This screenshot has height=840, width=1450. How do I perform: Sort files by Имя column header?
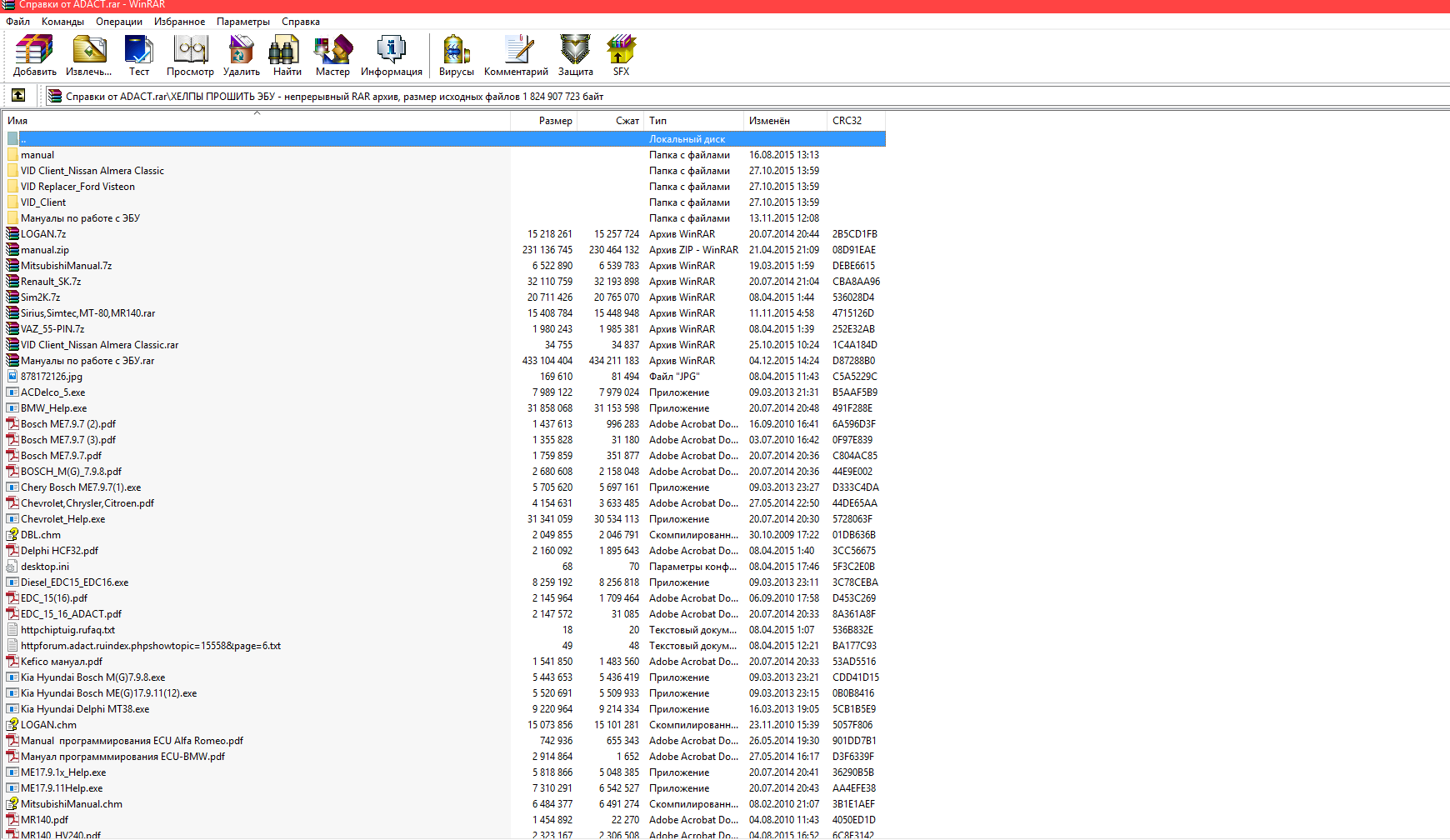[x=257, y=121]
